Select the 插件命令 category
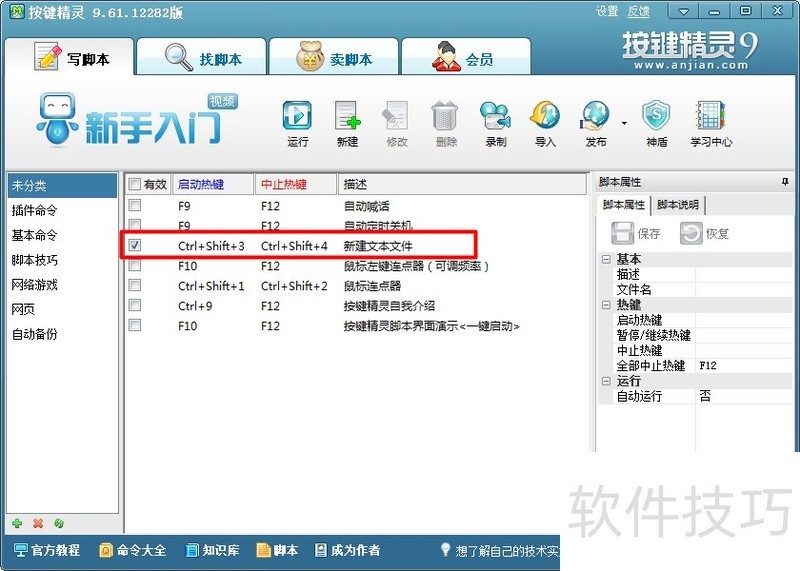Viewport: 800px width, 571px height. pyautogui.click(x=62, y=210)
